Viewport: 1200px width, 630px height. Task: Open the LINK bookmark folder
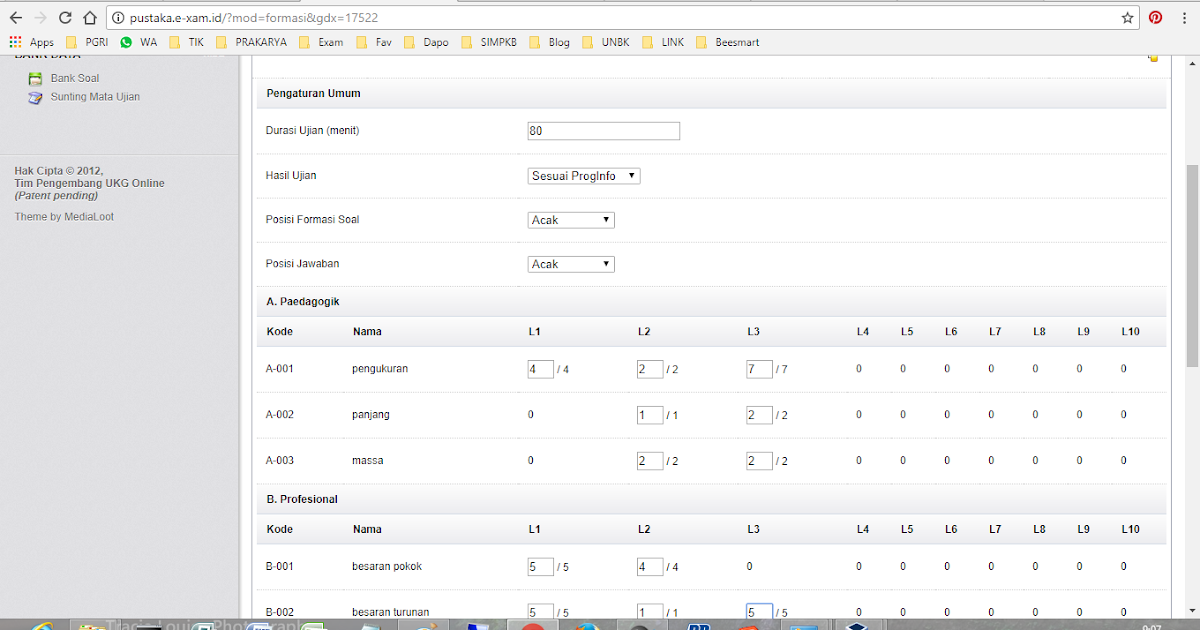tap(663, 42)
